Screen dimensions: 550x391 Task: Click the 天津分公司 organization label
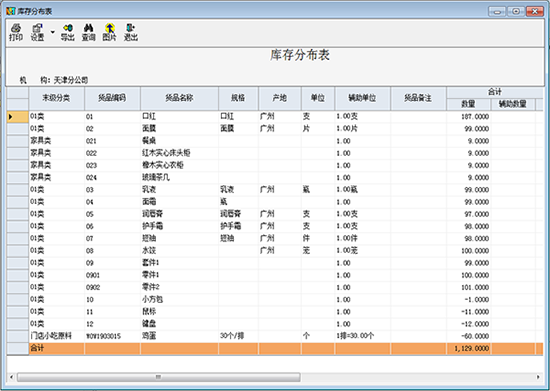pos(71,80)
